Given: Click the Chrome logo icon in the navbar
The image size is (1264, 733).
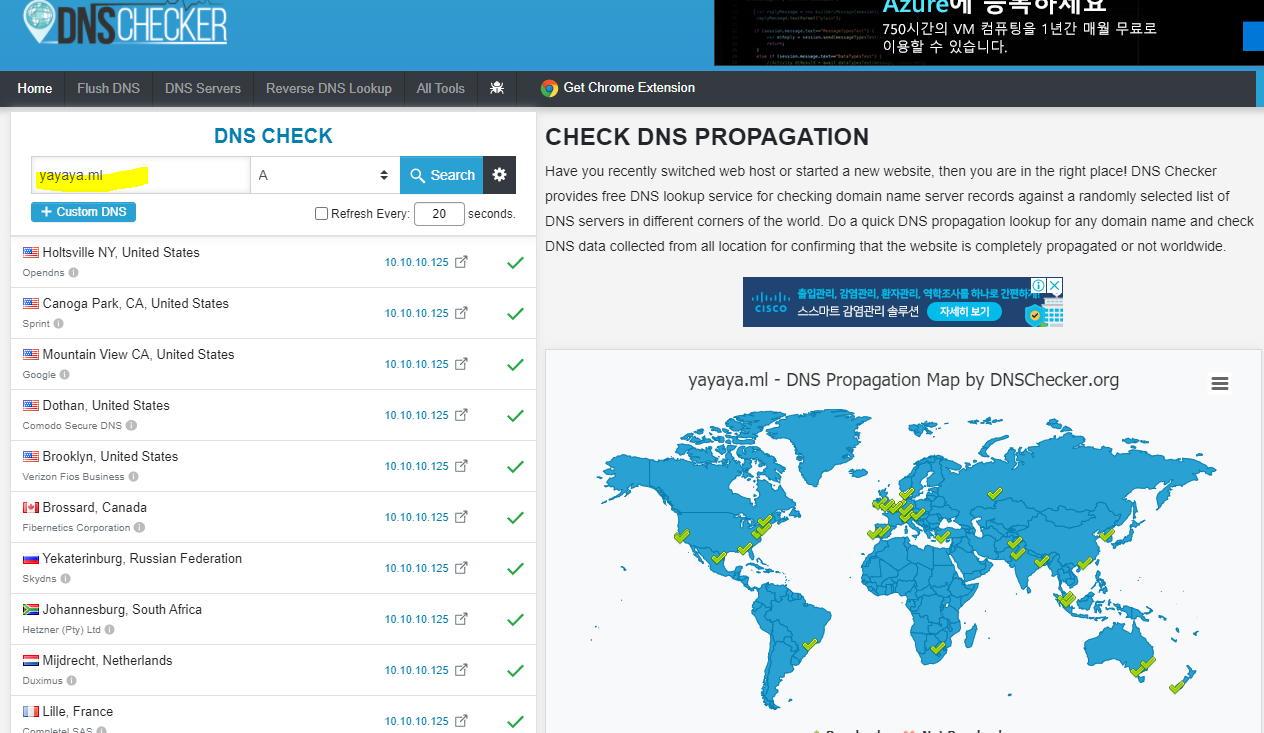Looking at the screenshot, I should pos(549,88).
